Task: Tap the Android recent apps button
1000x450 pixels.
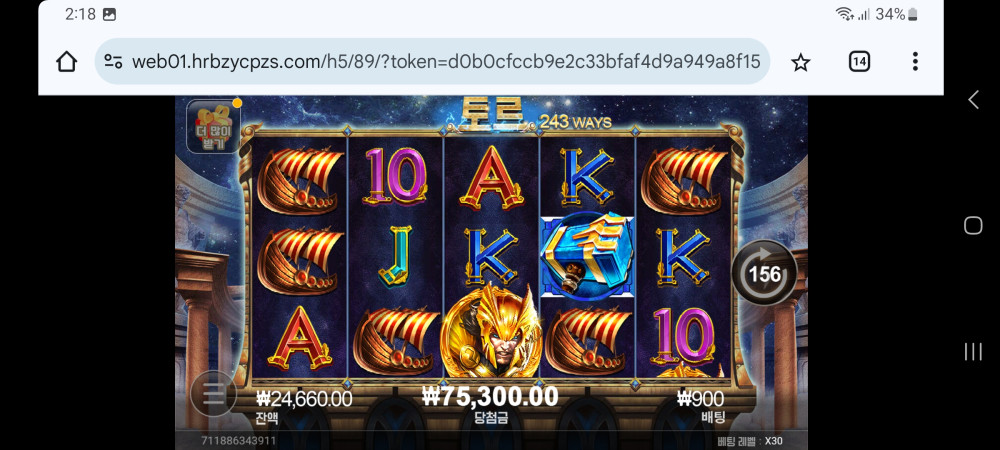Action: tap(973, 351)
